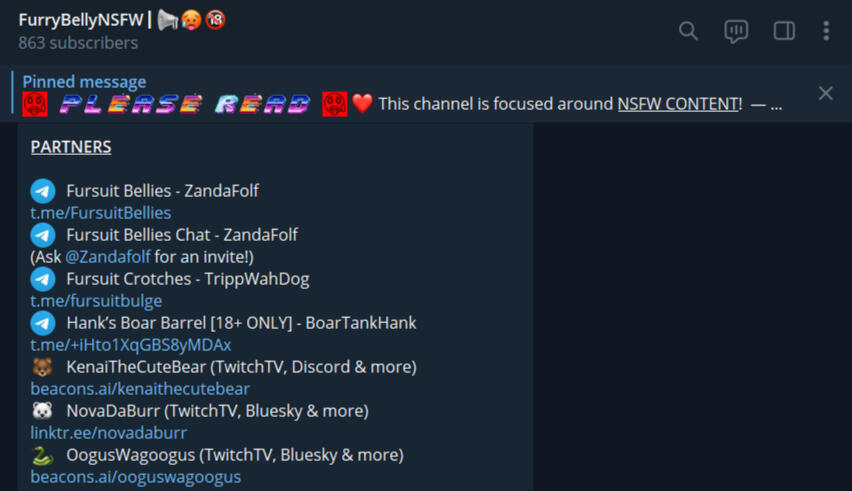The image size is (852, 491).
Task: Open the pinned PLEASE READ message
Action: [x=402, y=93]
